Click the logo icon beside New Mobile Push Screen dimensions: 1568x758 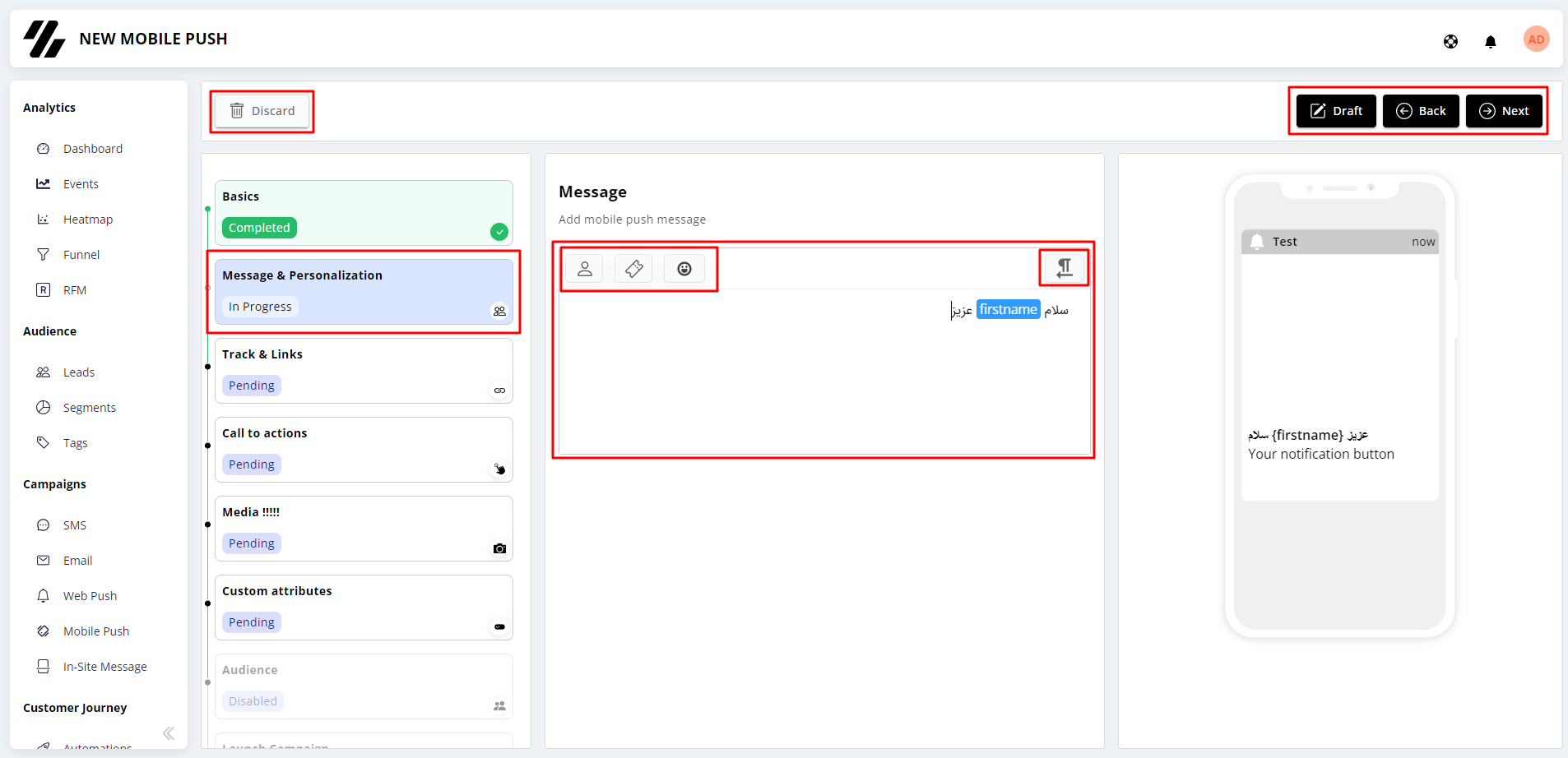pos(44,39)
